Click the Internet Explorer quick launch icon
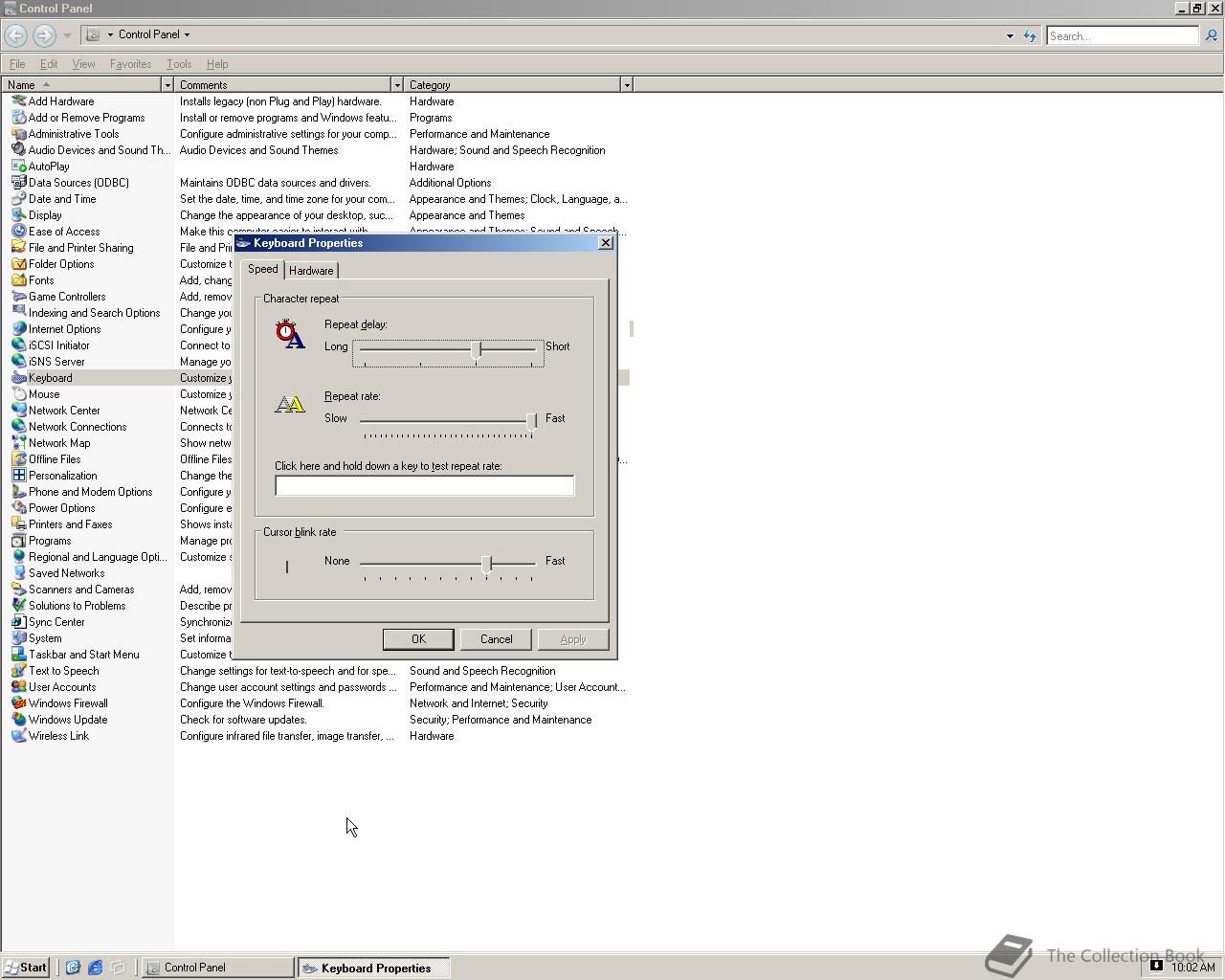The width and height of the screenshot is (1225, 980). coord(95,968)
